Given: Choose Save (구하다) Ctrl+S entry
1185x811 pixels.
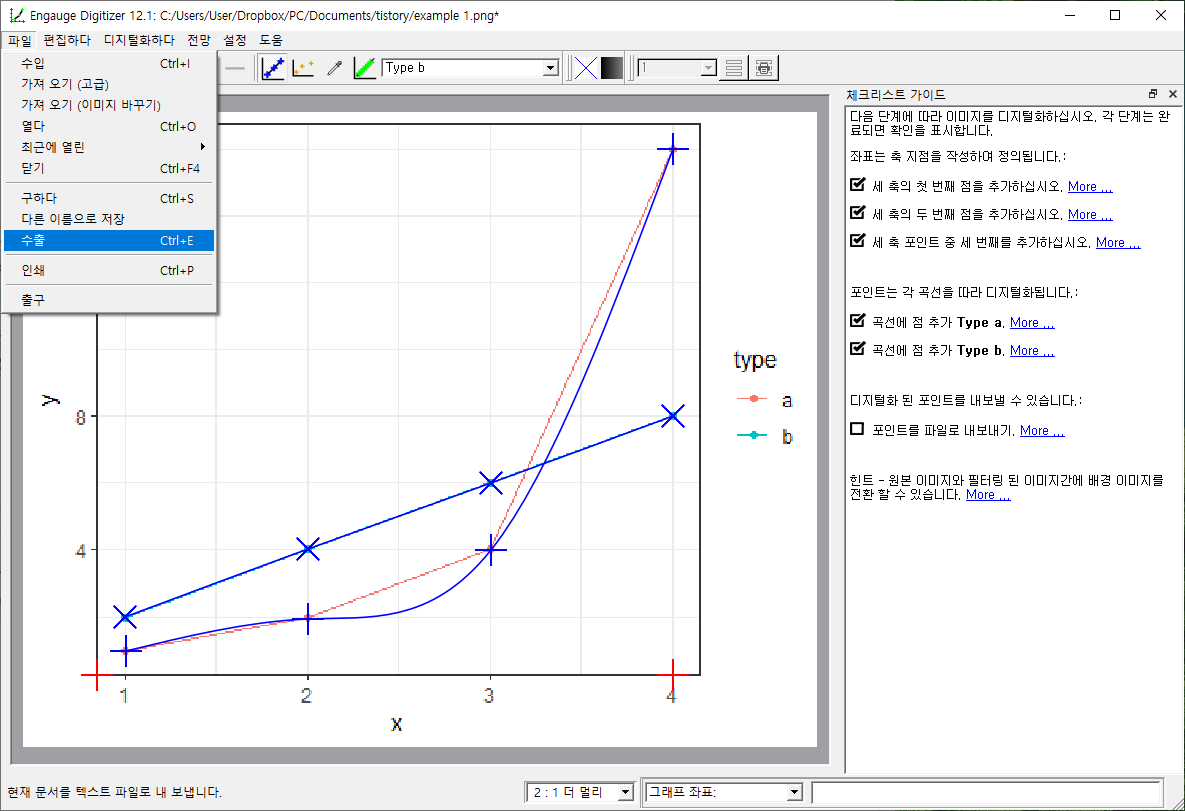Looking at the screenshot, I should click(109, 198).
